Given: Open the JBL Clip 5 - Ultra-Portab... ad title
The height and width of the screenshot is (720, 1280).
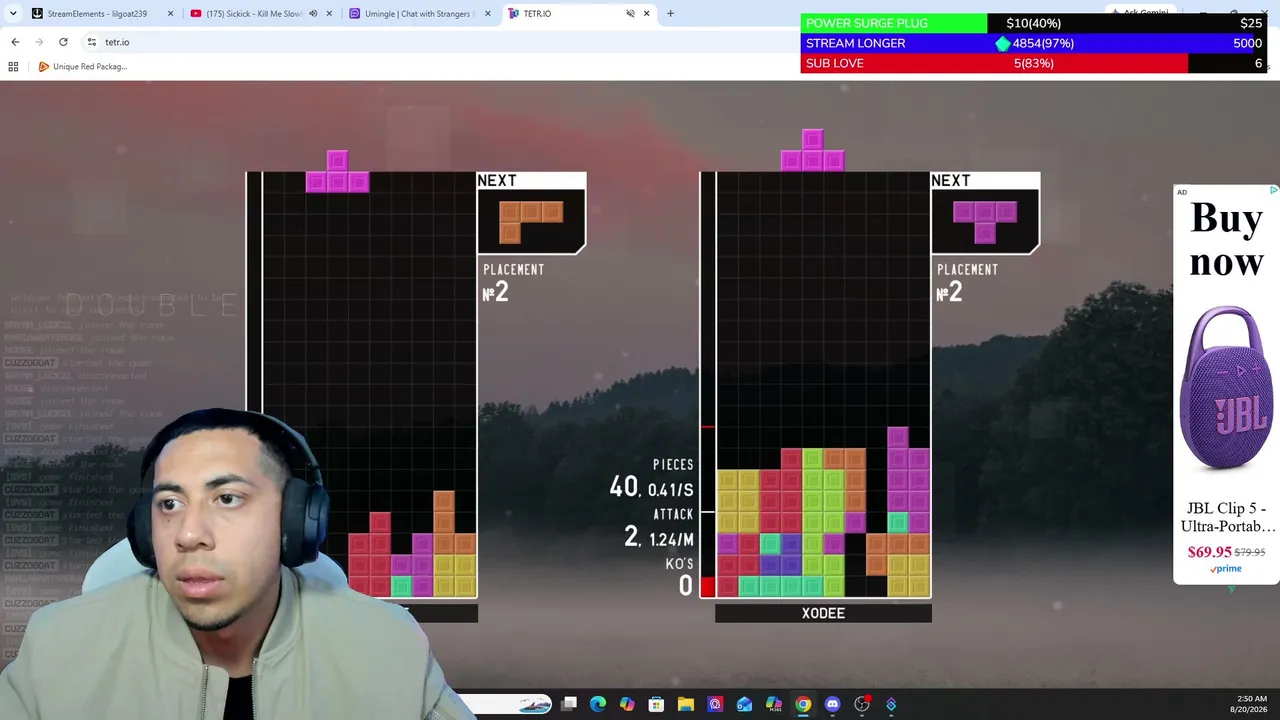Looking at the screenshot, I should click(1227, 517).
